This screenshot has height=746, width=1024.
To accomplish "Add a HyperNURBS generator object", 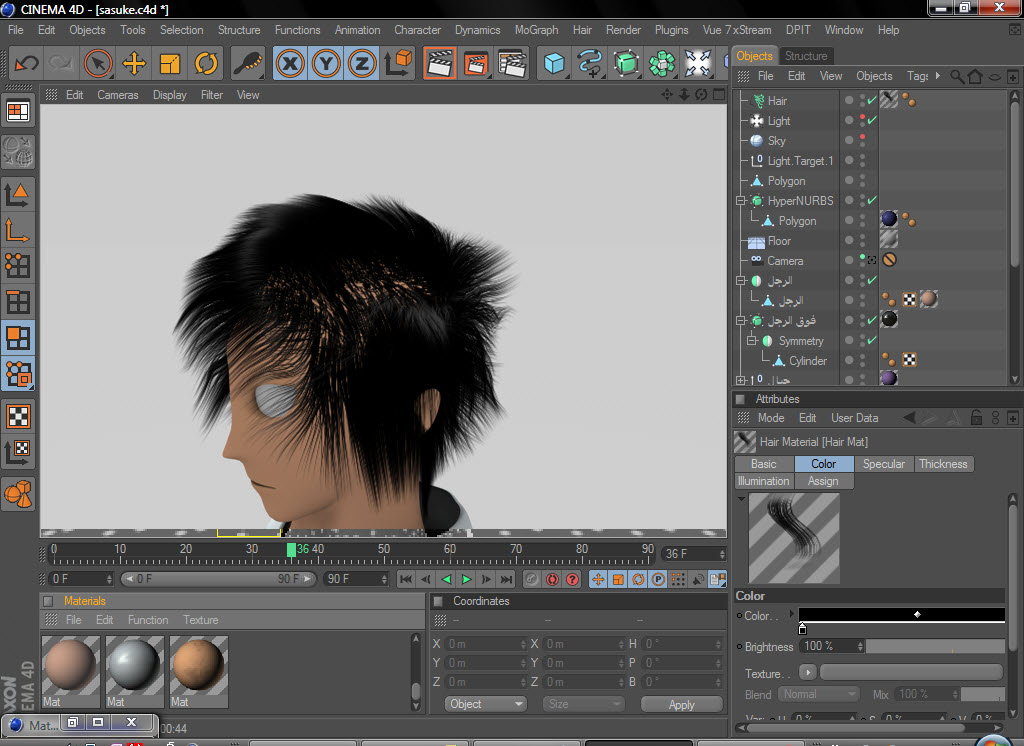I will (626, 63).
